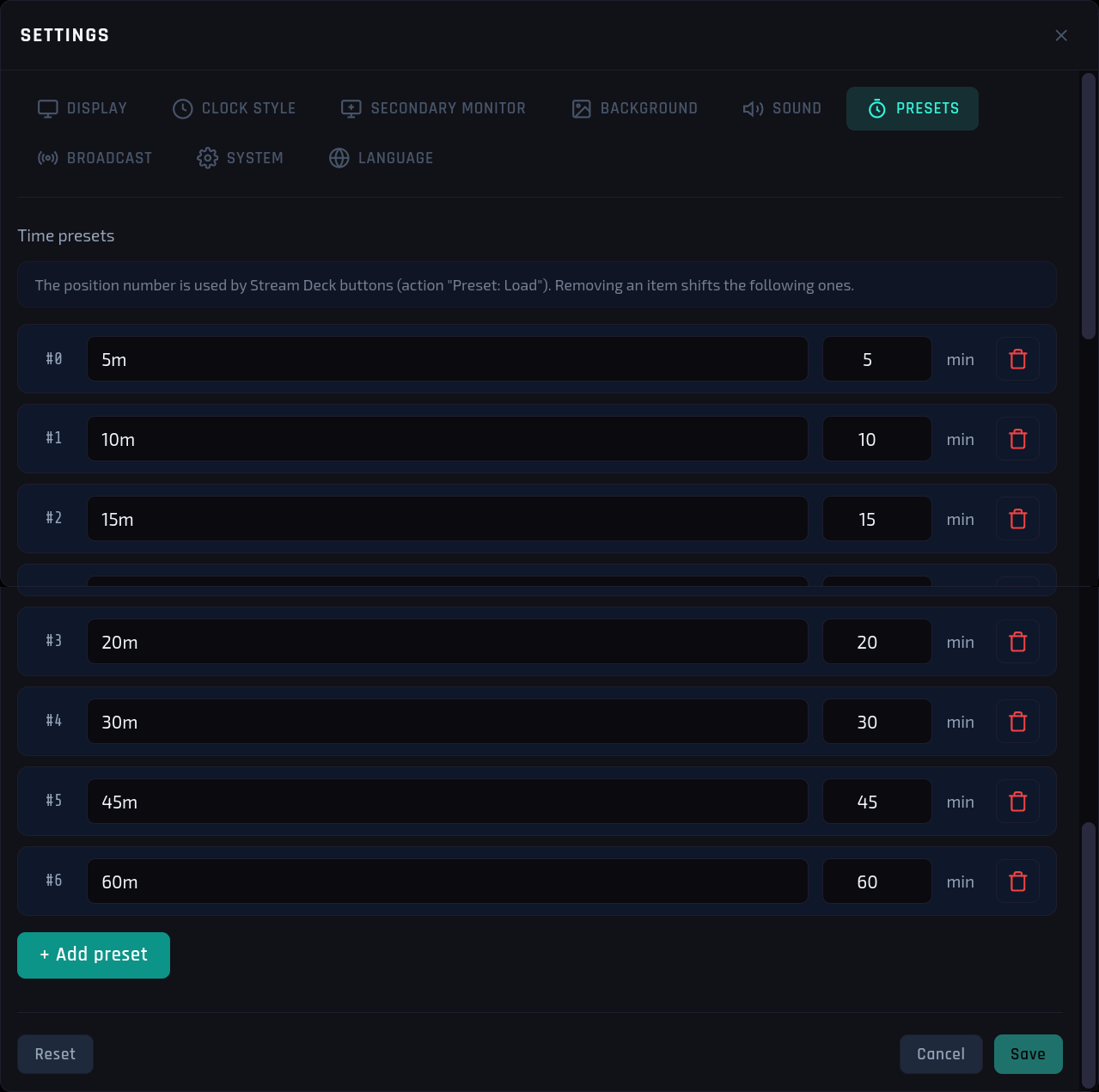The image size is (1099, 1092).
Task: Delete preset #2 15m via trash icon
Action: point(1017,519)
